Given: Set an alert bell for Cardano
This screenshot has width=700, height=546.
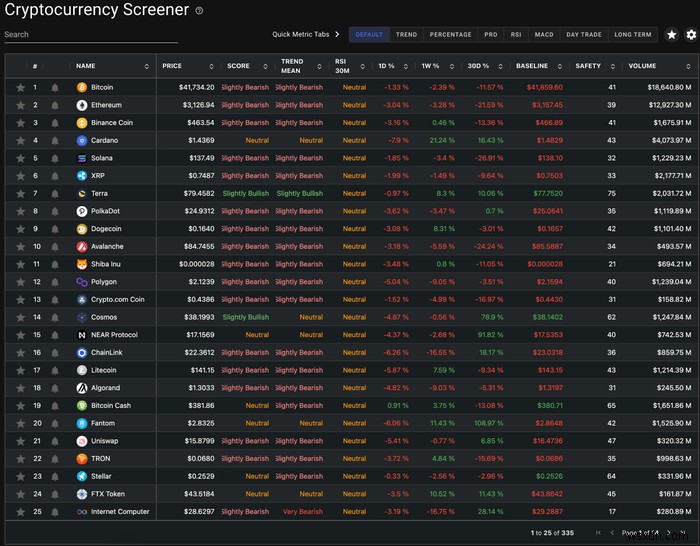Looking at the screenshot, I should pyautogui.click(x=55, y=141).
